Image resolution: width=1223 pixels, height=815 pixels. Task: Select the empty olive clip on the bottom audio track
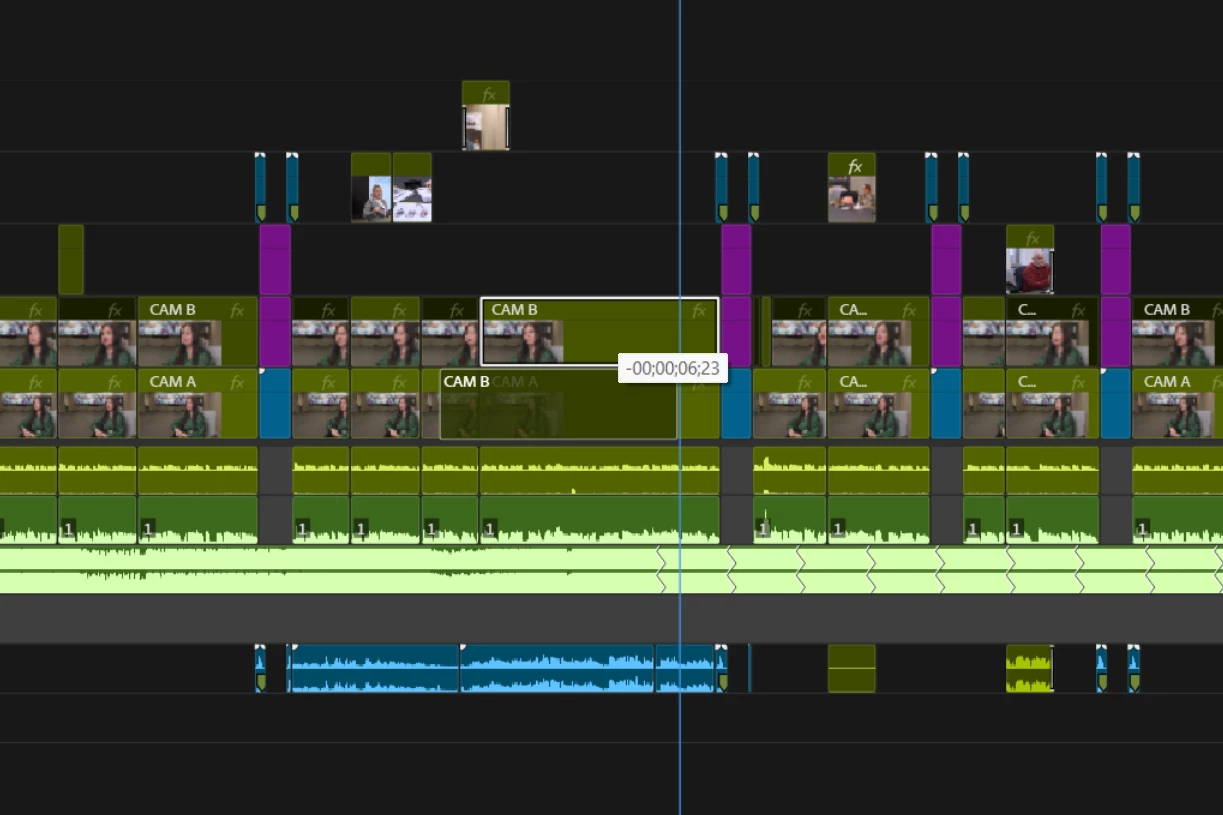pyautogui.click(x=852, y=668)
